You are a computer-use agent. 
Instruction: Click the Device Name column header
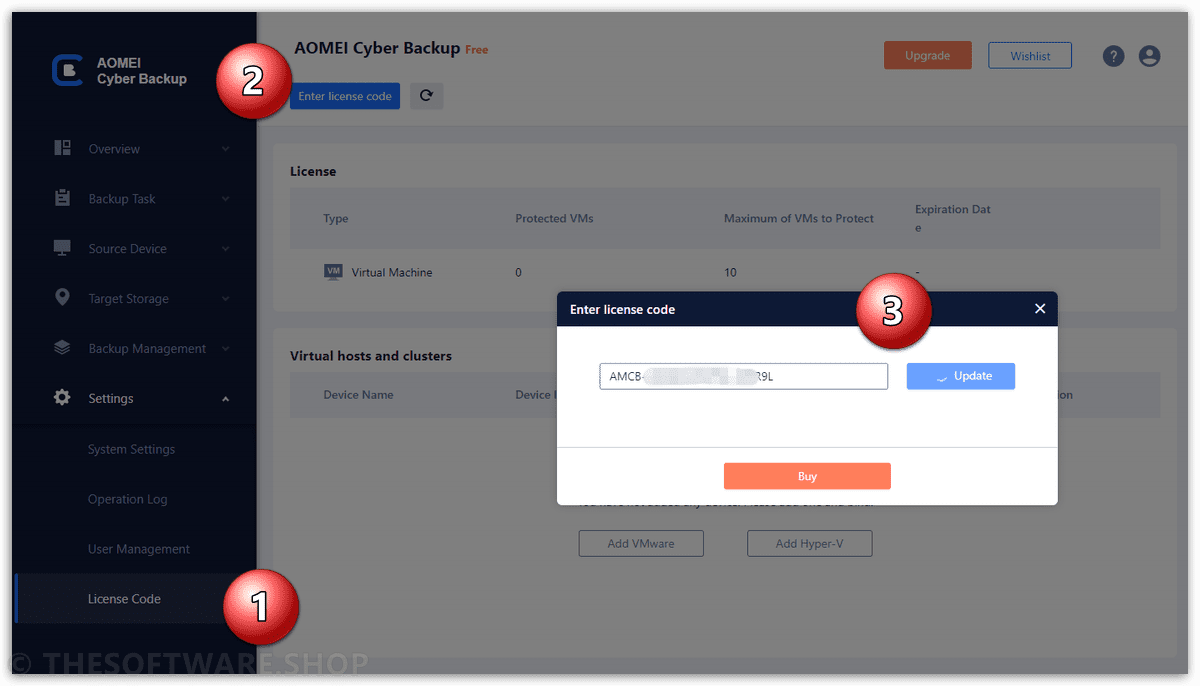[x=358, y=395]
